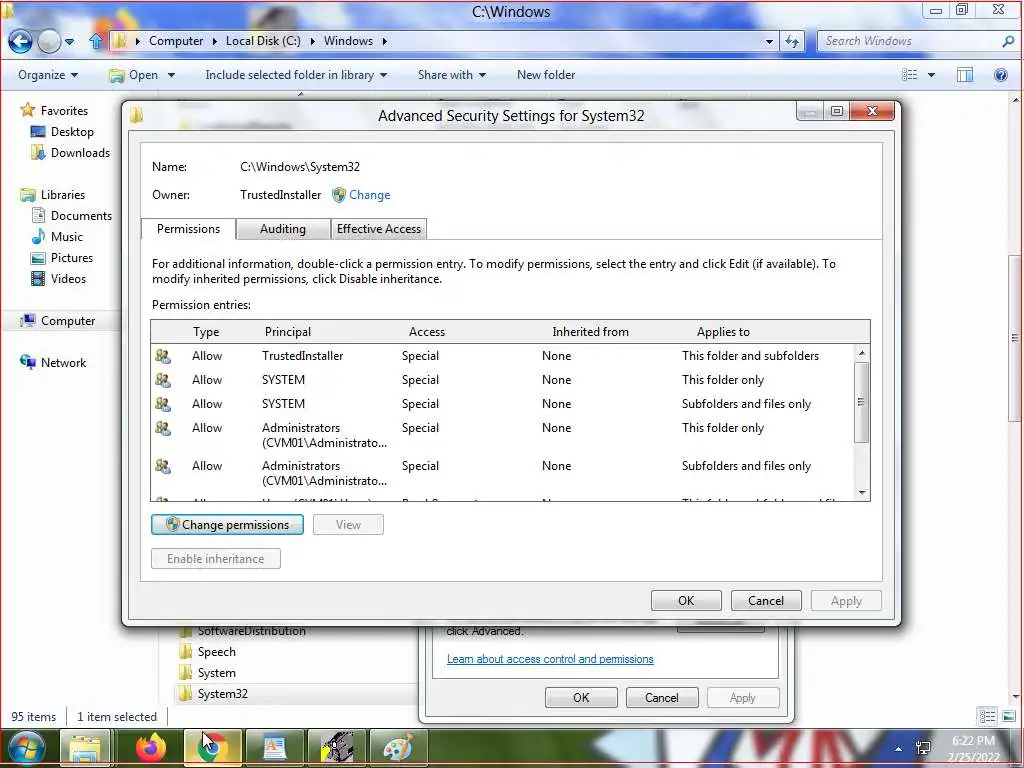
Task: Click OK in the background Properties dialog
Action: [581, 697]
